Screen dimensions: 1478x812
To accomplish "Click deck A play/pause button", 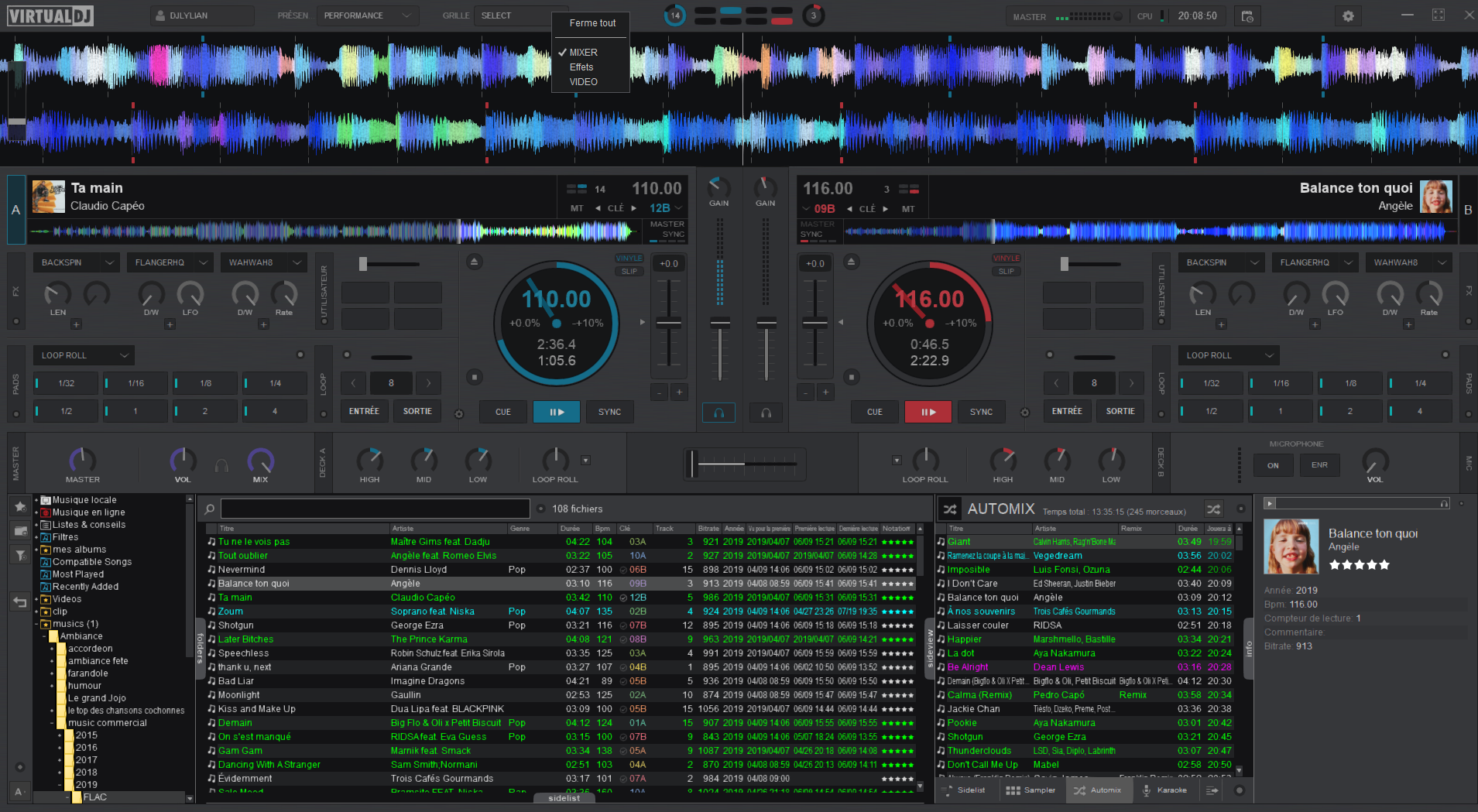I will tap(557, 412).
